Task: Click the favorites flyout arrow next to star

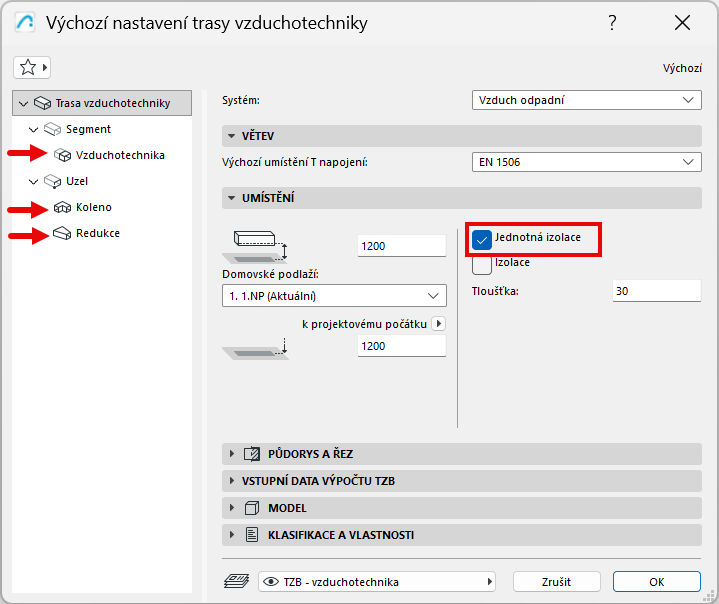Action: [44, 68]
